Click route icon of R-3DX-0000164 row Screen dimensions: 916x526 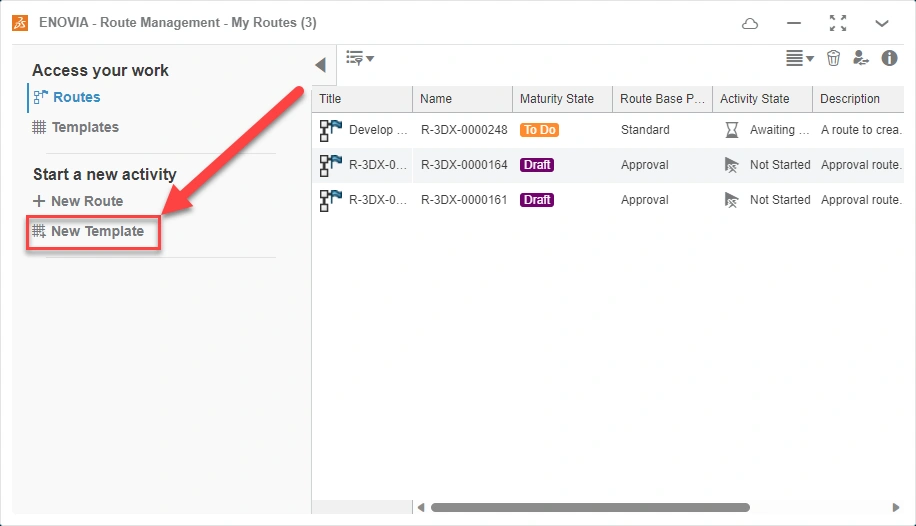coord(331,165)
